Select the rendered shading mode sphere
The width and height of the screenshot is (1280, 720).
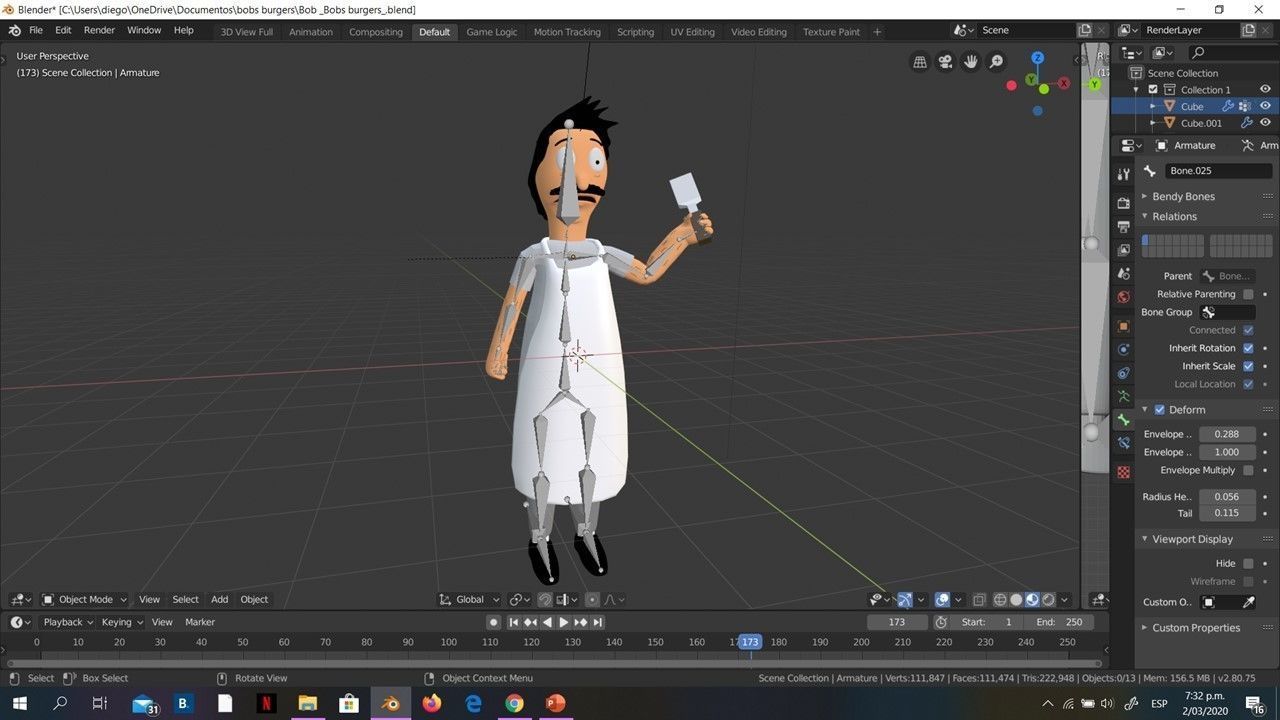tap(1048, 600)
